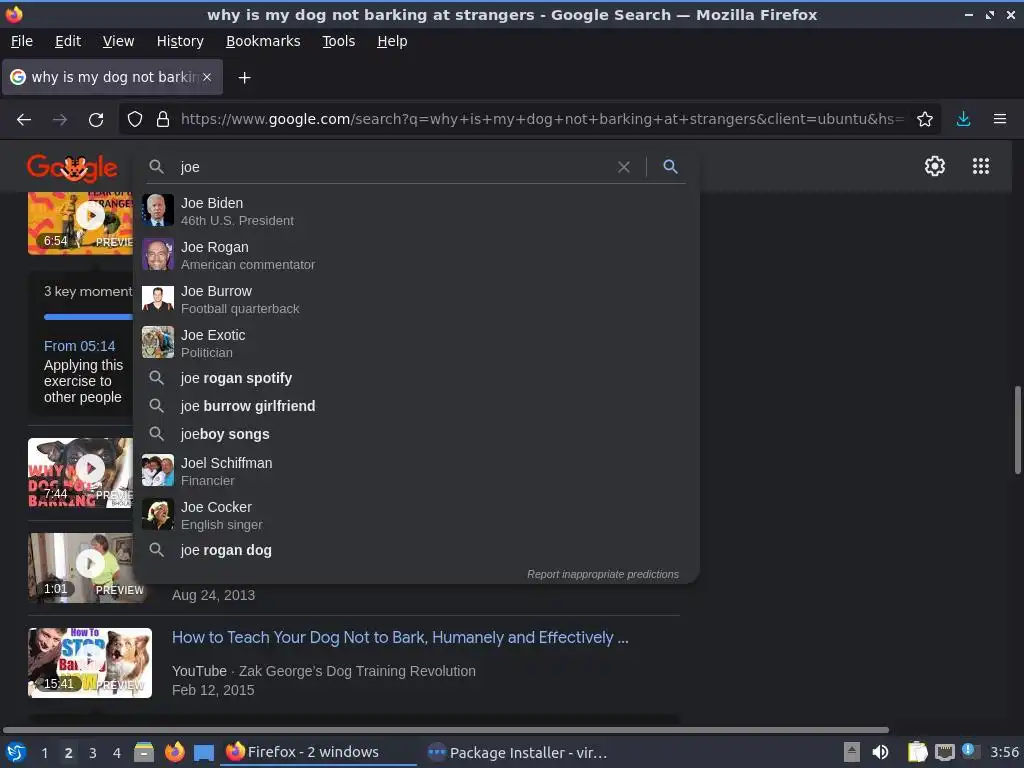
Task: Click Report inappropriate predictions link
Action: (603, 574)
